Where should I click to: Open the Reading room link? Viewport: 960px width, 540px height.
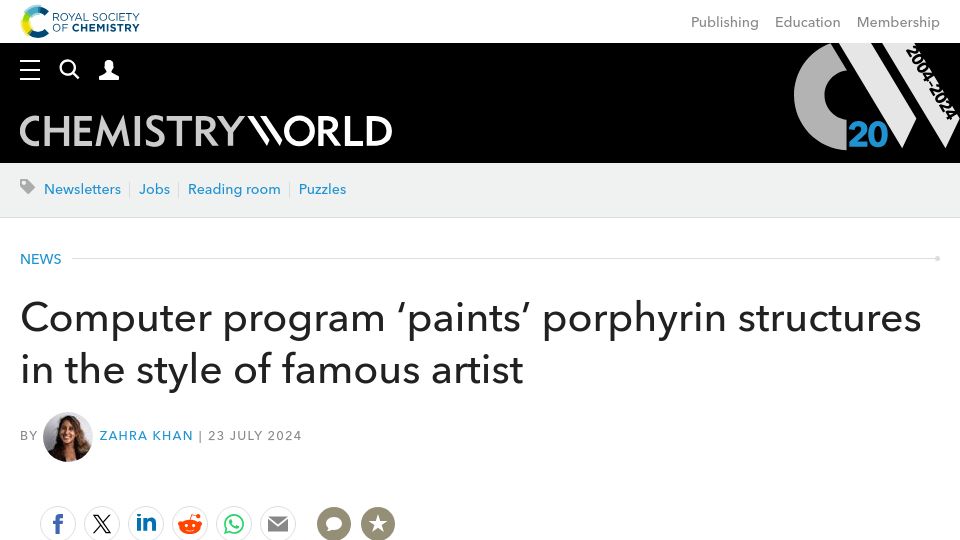234,189
